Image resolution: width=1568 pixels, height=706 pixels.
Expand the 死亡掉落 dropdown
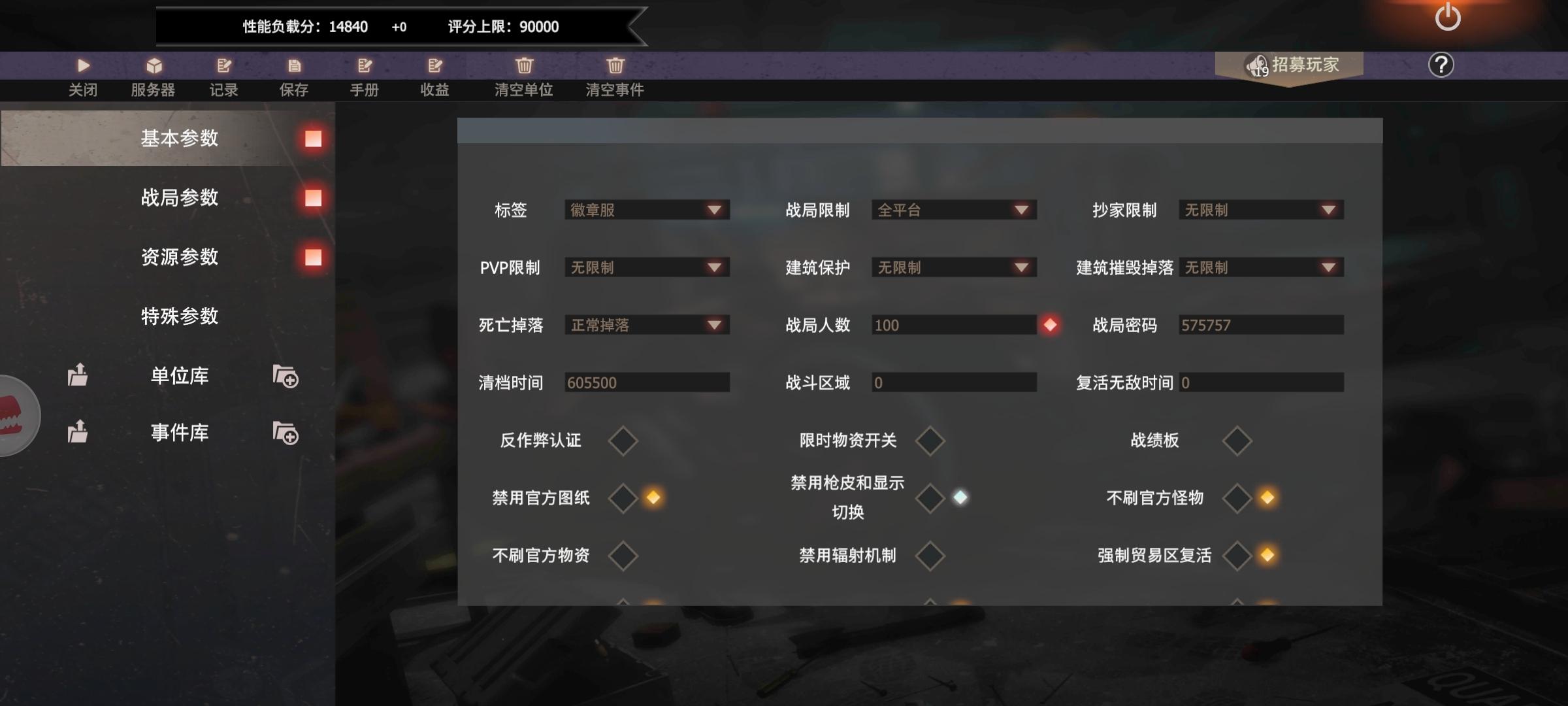click(647, 325)
